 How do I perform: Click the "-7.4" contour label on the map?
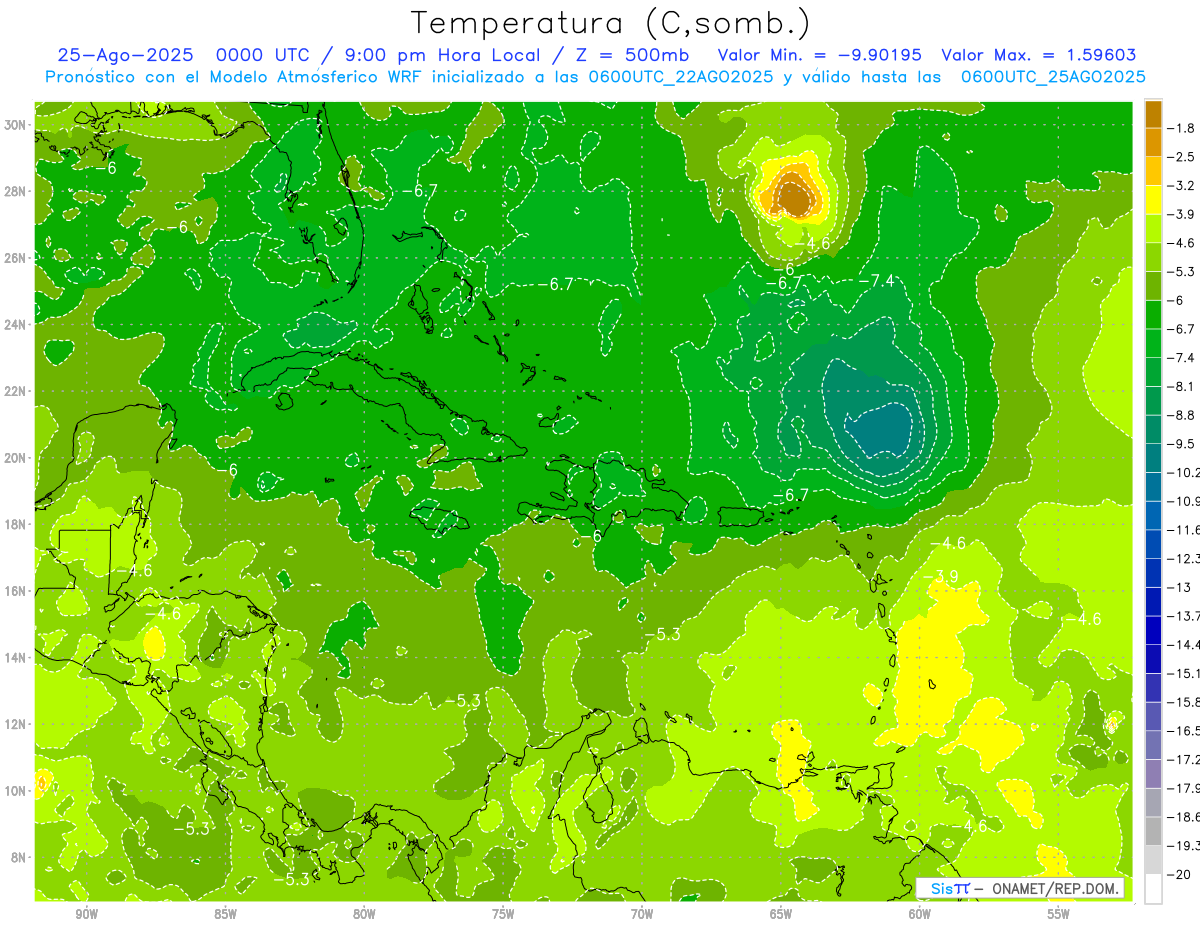coord(876,281)
